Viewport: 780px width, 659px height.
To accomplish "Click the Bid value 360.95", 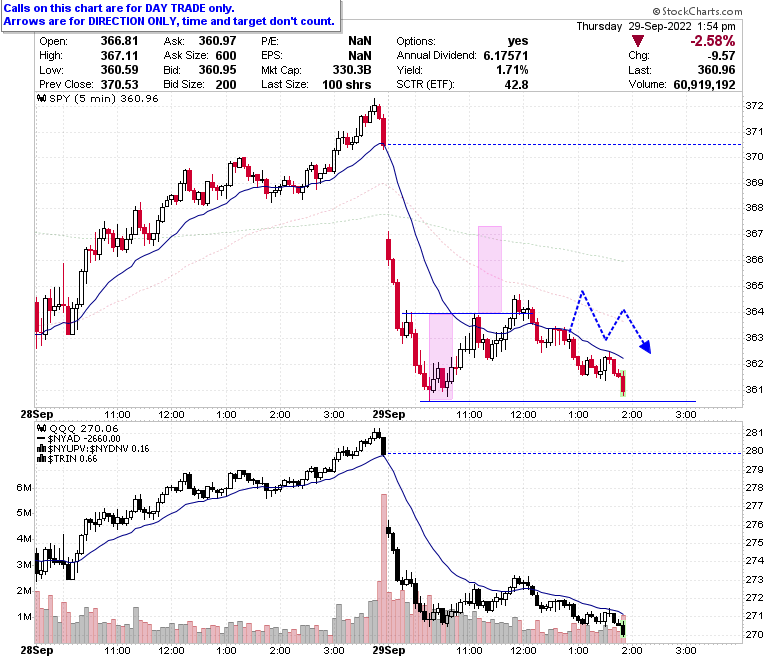I will [217, 70].
